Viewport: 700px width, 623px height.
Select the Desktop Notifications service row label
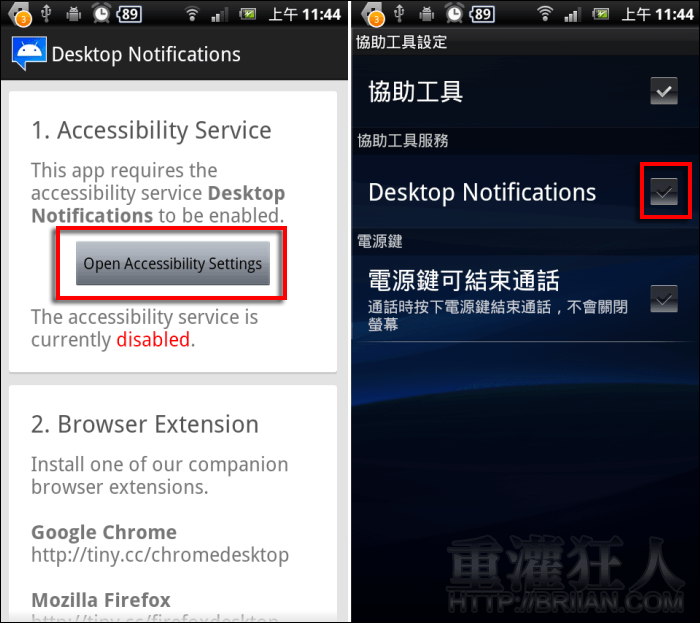pyautogui.click(x=482, y=192)
